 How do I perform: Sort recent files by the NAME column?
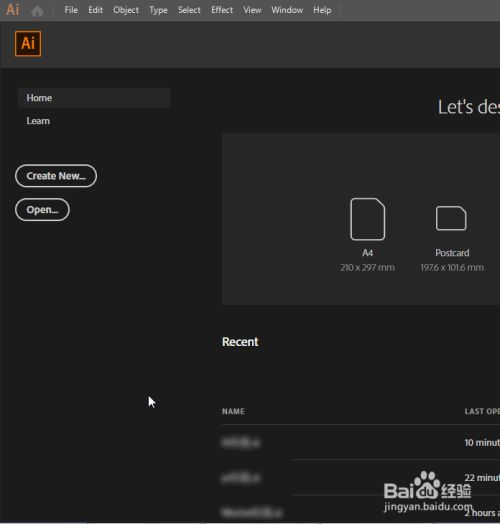233,411
